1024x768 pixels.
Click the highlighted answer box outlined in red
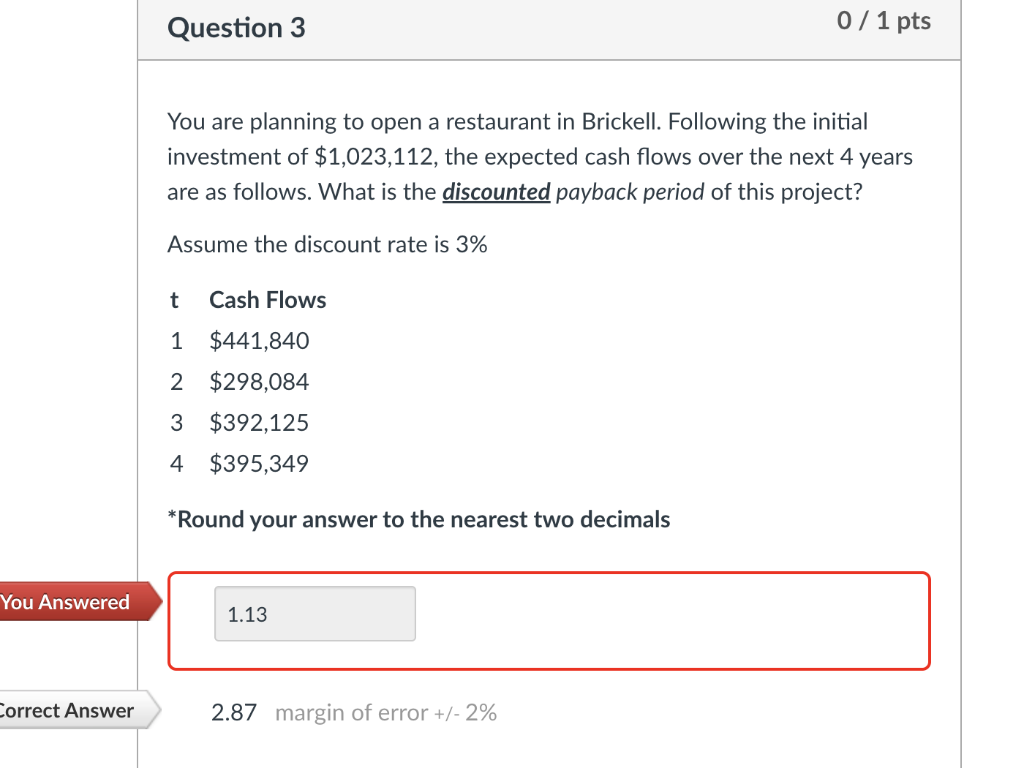coord(548,620)
